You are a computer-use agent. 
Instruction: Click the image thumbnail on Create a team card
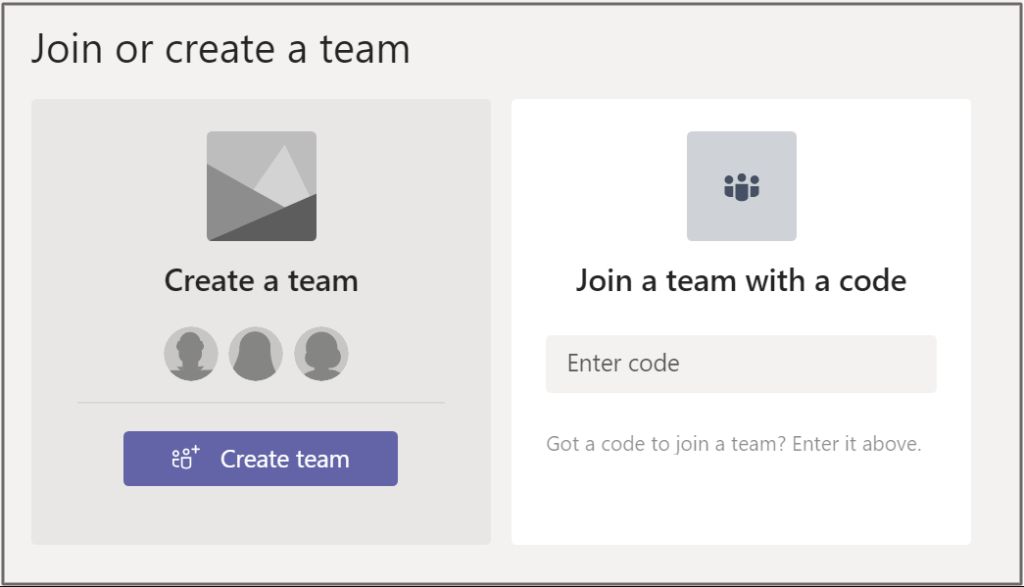point(261,185)
